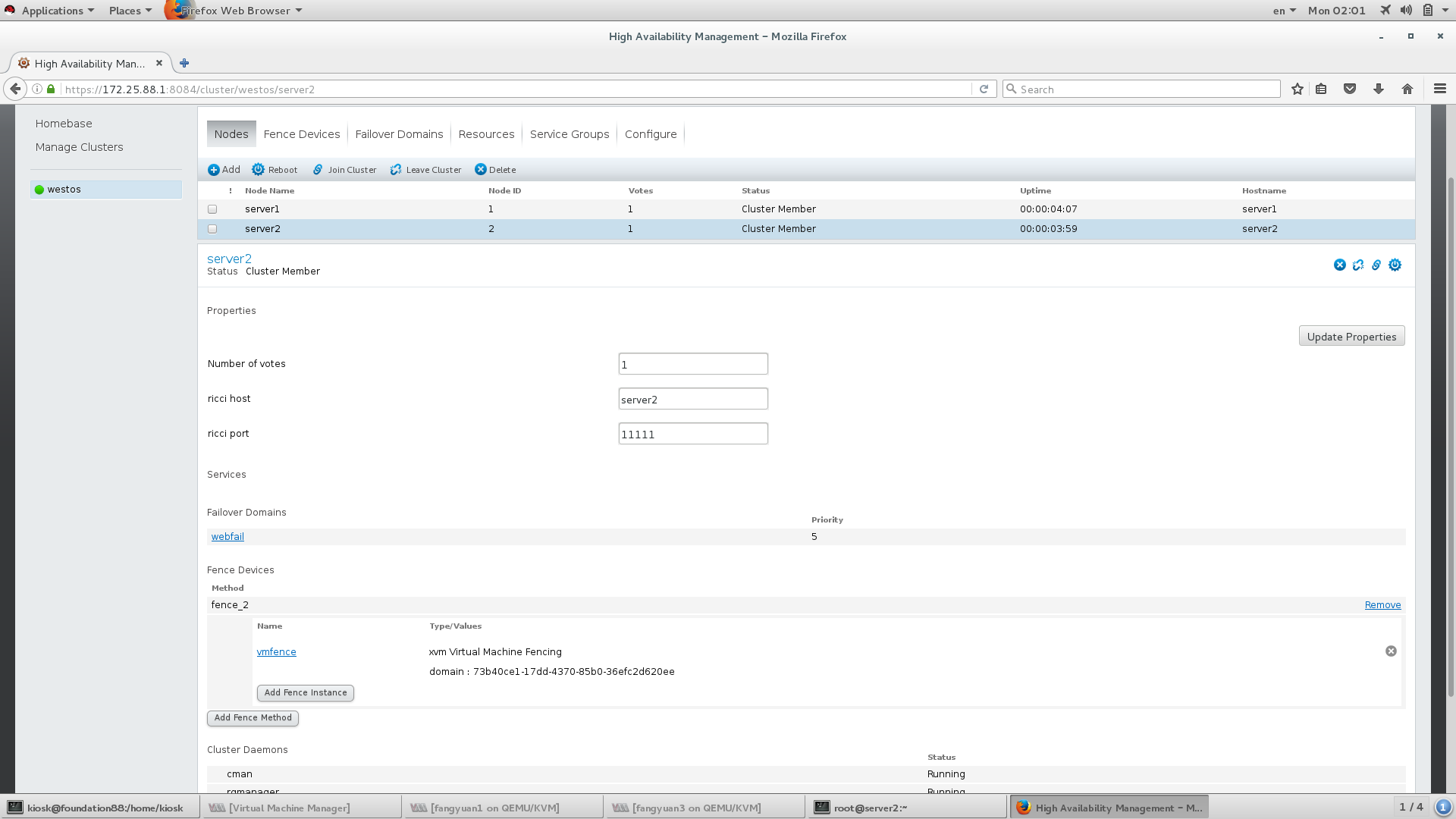The height and width of the screenshot is (819, 1456).
Task: Check the server2 row checkbox
Action: point(212,229)
